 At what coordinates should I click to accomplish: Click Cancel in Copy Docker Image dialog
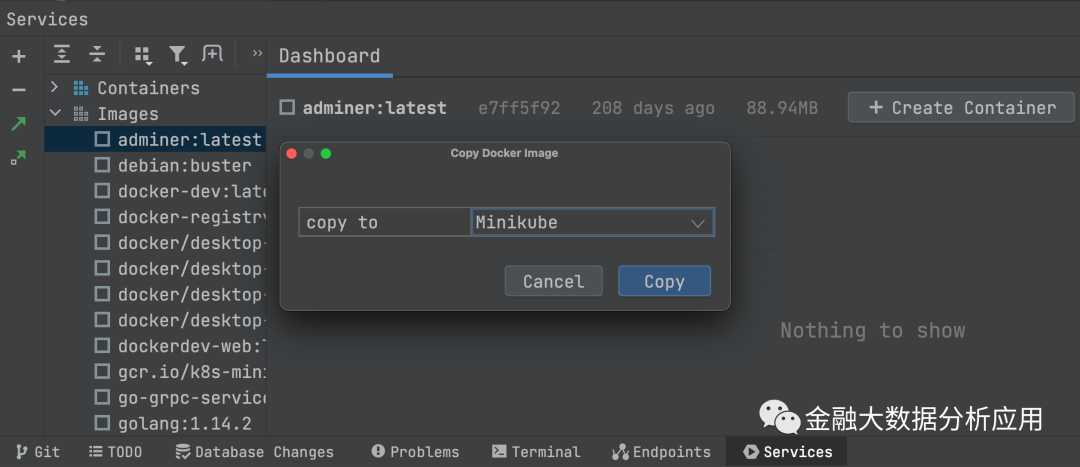tap(553, 281)
